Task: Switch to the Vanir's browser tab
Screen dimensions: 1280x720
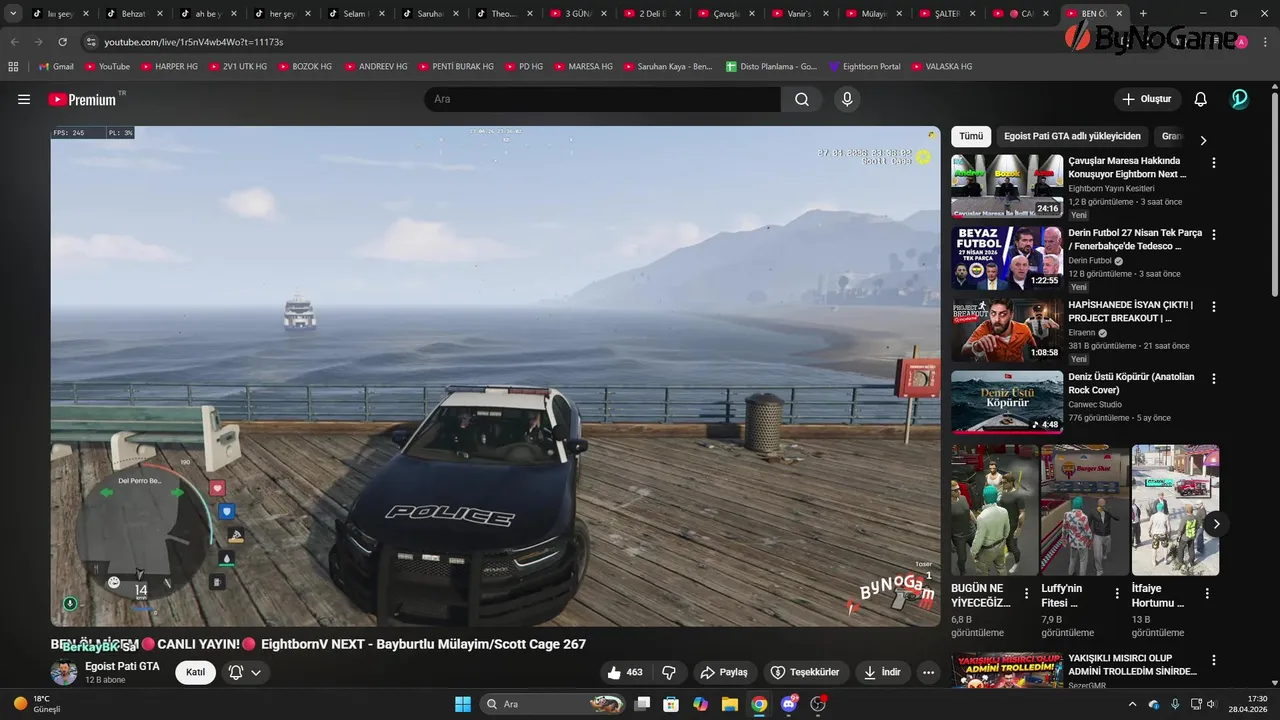Action: click(x=799, y=14)
